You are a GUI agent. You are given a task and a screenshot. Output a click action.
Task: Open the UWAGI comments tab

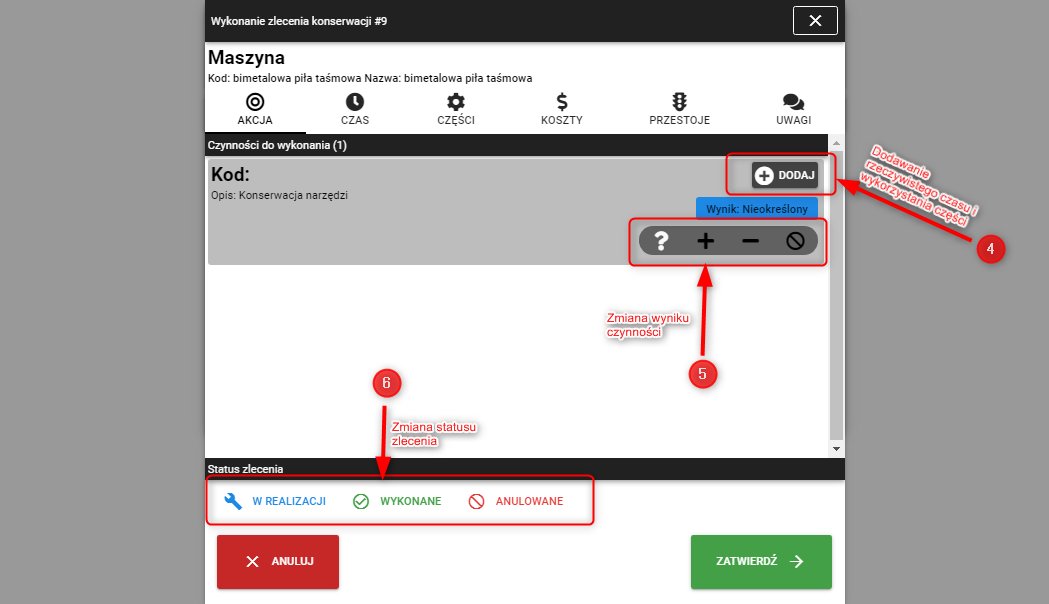tap(793, 110)
